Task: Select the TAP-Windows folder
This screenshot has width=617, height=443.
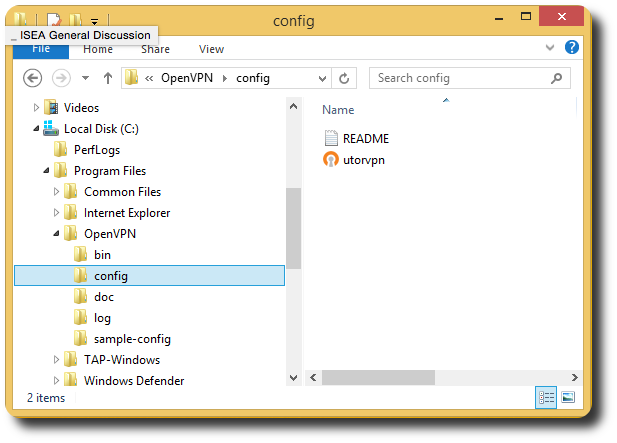Action: tap(122, 360)
